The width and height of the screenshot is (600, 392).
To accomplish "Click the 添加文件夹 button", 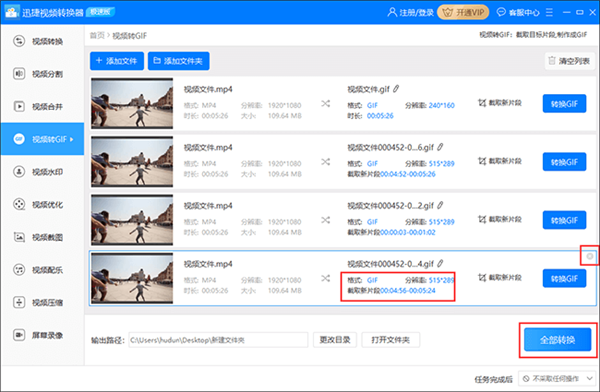I will click(x=178, y=61).
